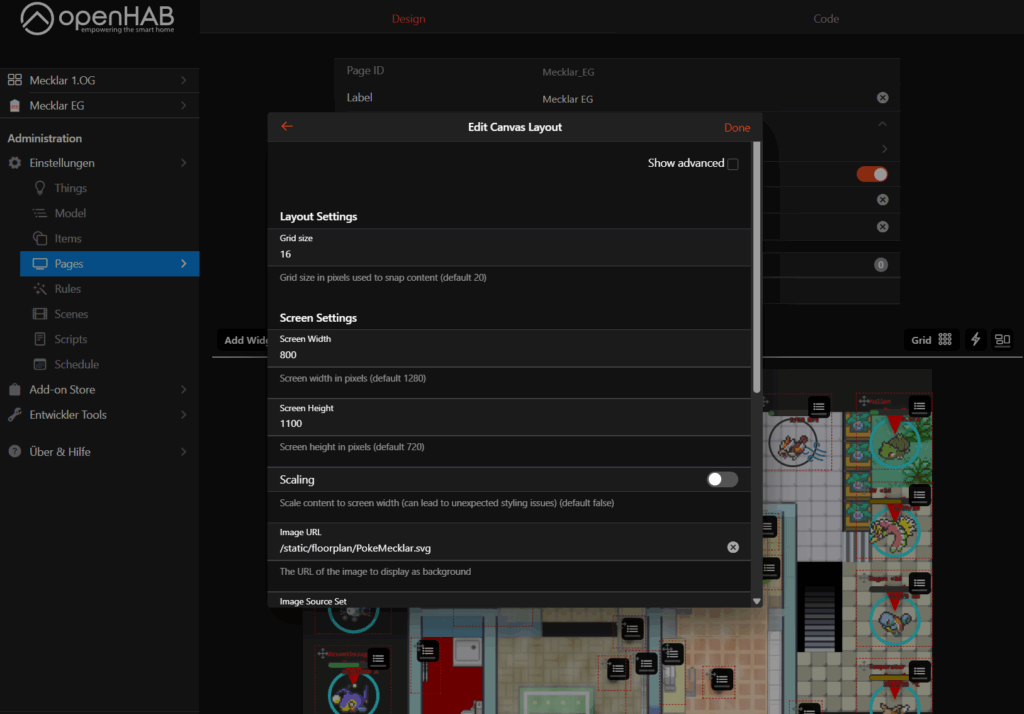Click the Items stacked-squares icon
This screenshot has width=1024, height=714.
pos(40,238)
